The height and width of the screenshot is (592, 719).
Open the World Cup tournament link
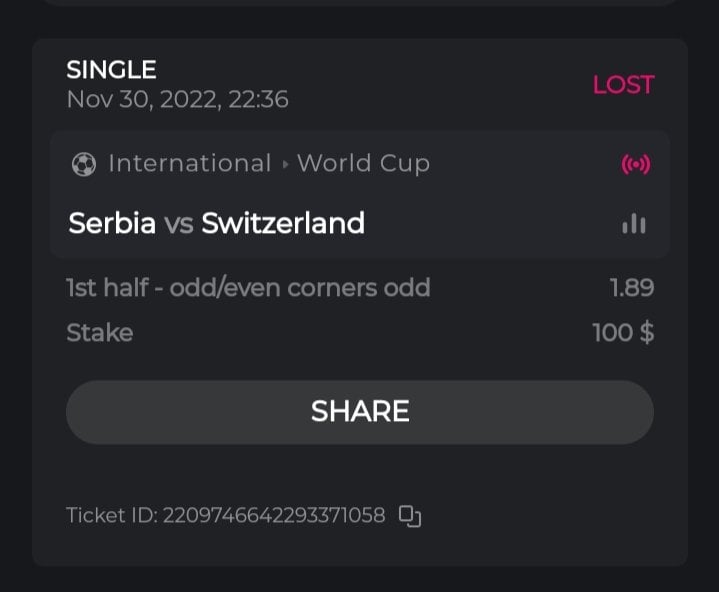click(x=363, y=164)
